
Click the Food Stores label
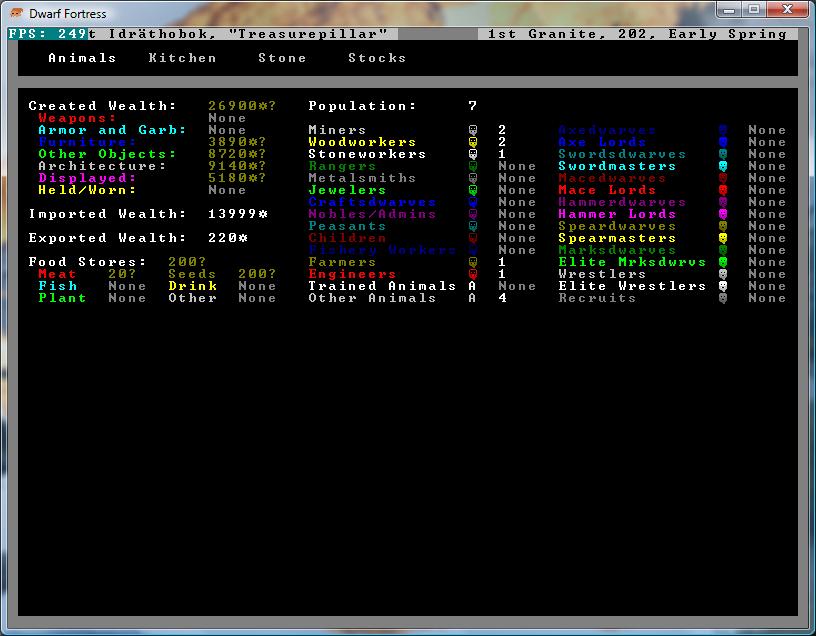[x=87, y=262]
